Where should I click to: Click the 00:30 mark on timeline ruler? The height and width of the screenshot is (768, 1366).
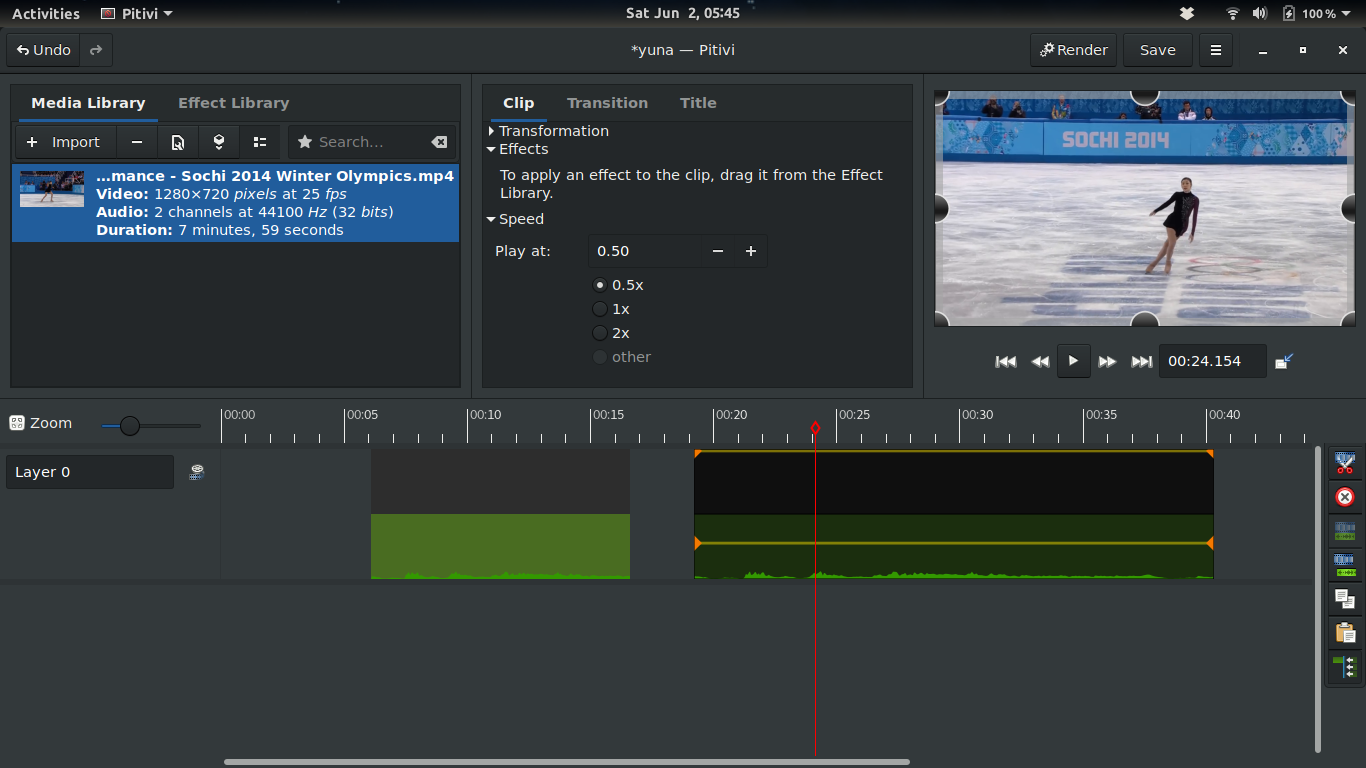coord(977,415)
